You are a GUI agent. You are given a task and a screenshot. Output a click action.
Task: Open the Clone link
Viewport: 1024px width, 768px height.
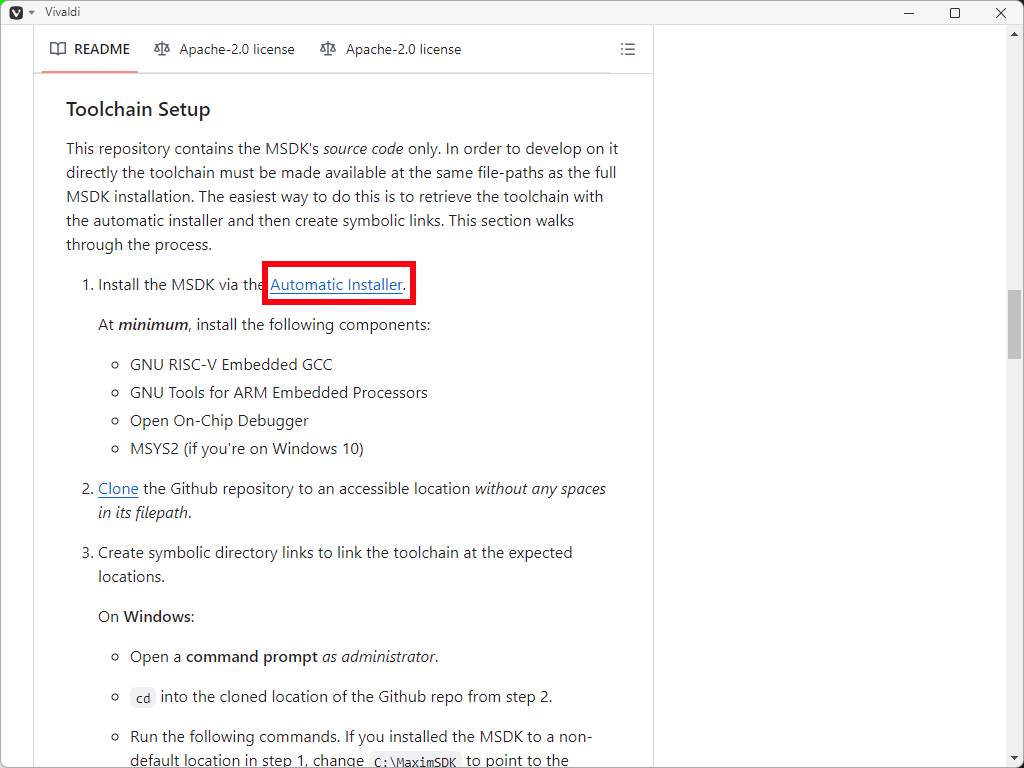[118, 488]
